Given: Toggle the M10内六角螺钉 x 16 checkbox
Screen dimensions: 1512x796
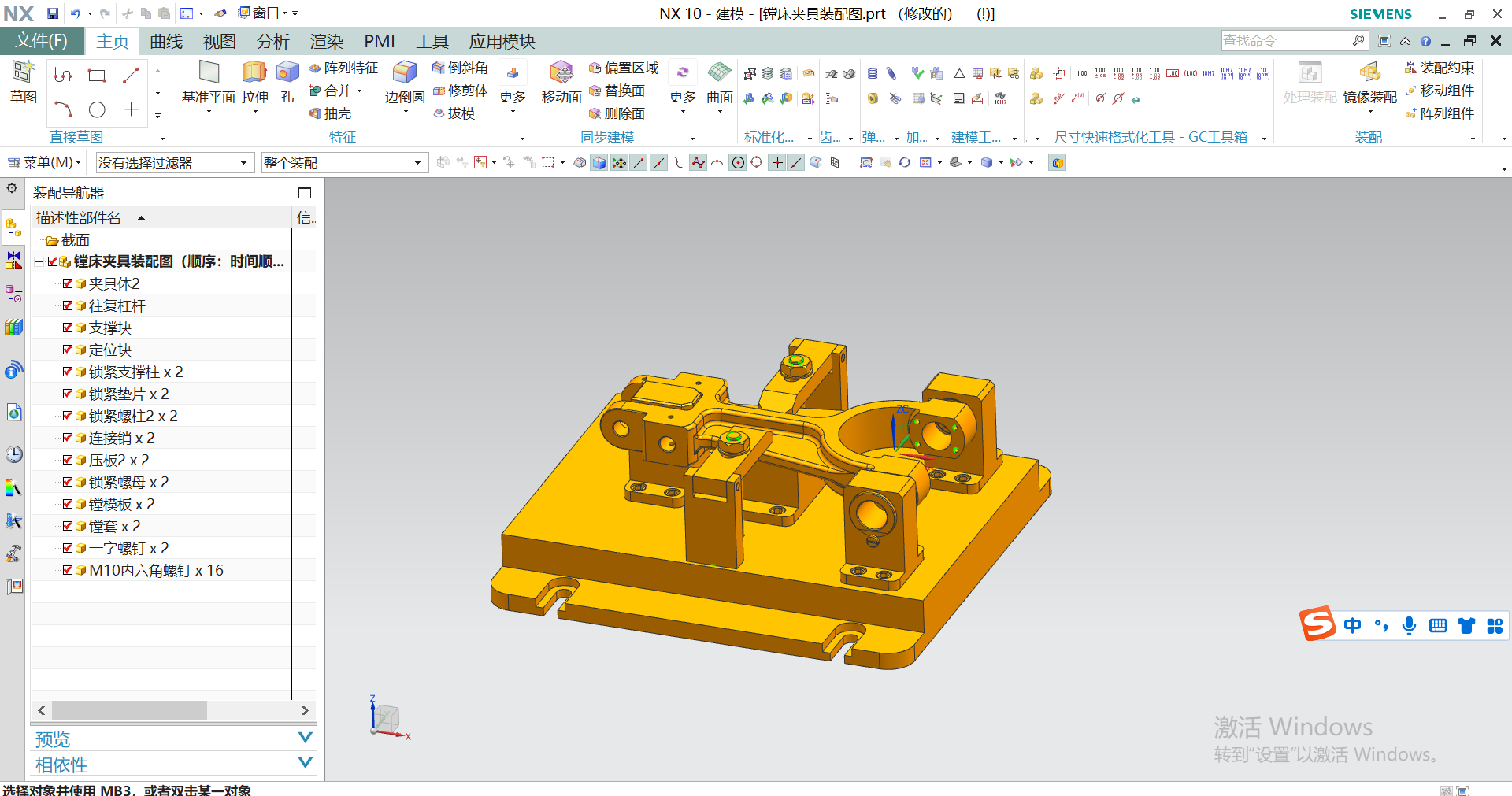Looking at the screenshot, I should click(68, 570).
